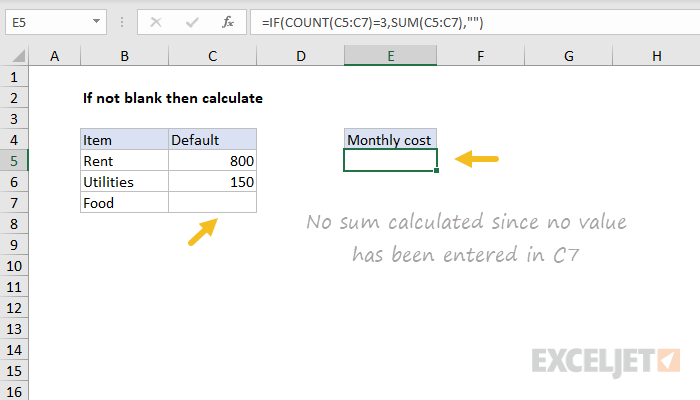Click the cell containing 150
The height and width of the screenshot is (400, 700).
point(212,182)
